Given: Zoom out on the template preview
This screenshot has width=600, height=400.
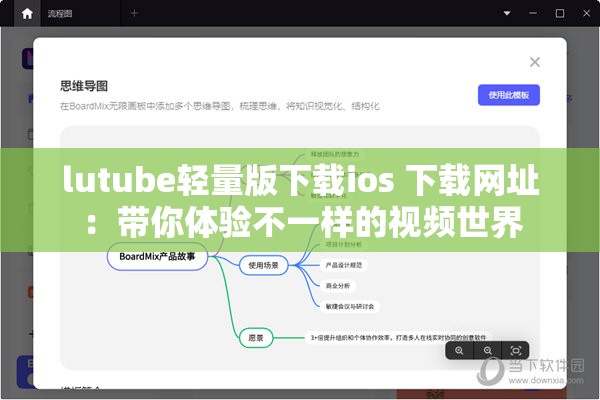Looking at the screenshot, I should tap(488, 350).
